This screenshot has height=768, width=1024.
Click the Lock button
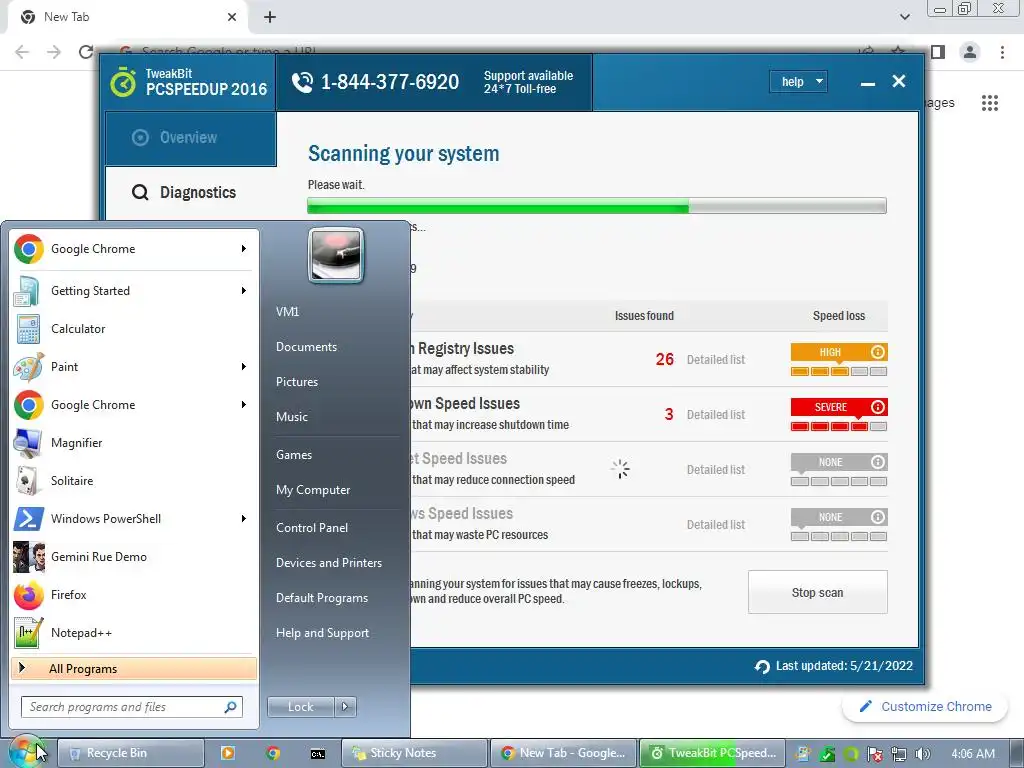(300, 707)
